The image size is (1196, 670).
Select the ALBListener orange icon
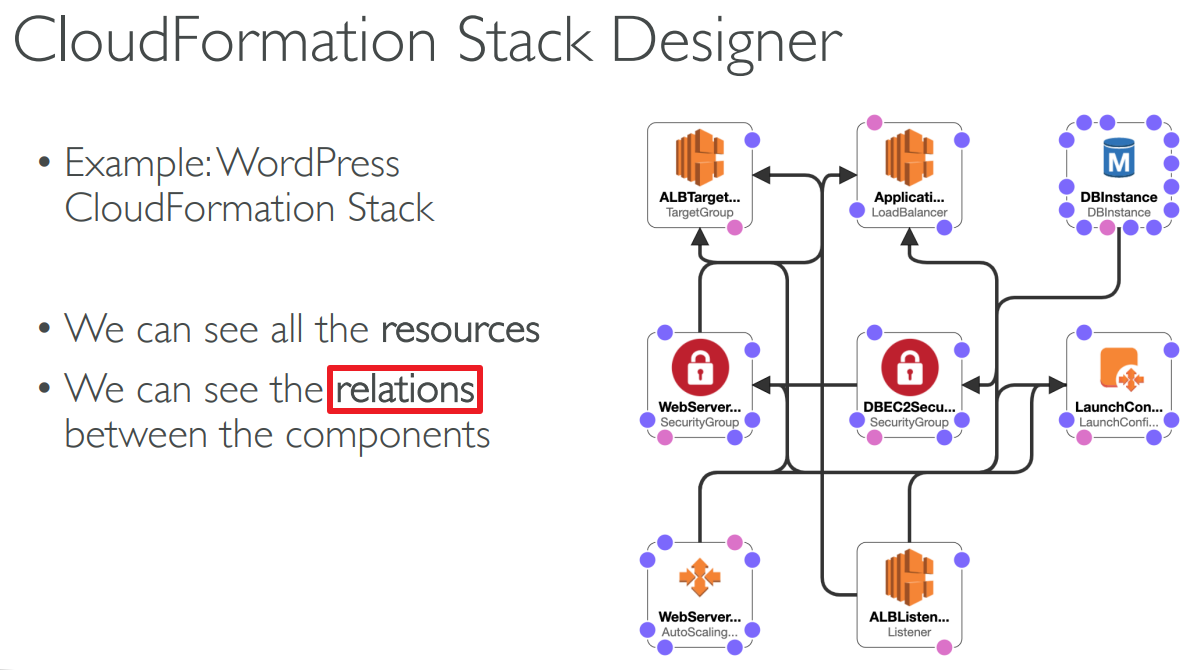(909, 579)
